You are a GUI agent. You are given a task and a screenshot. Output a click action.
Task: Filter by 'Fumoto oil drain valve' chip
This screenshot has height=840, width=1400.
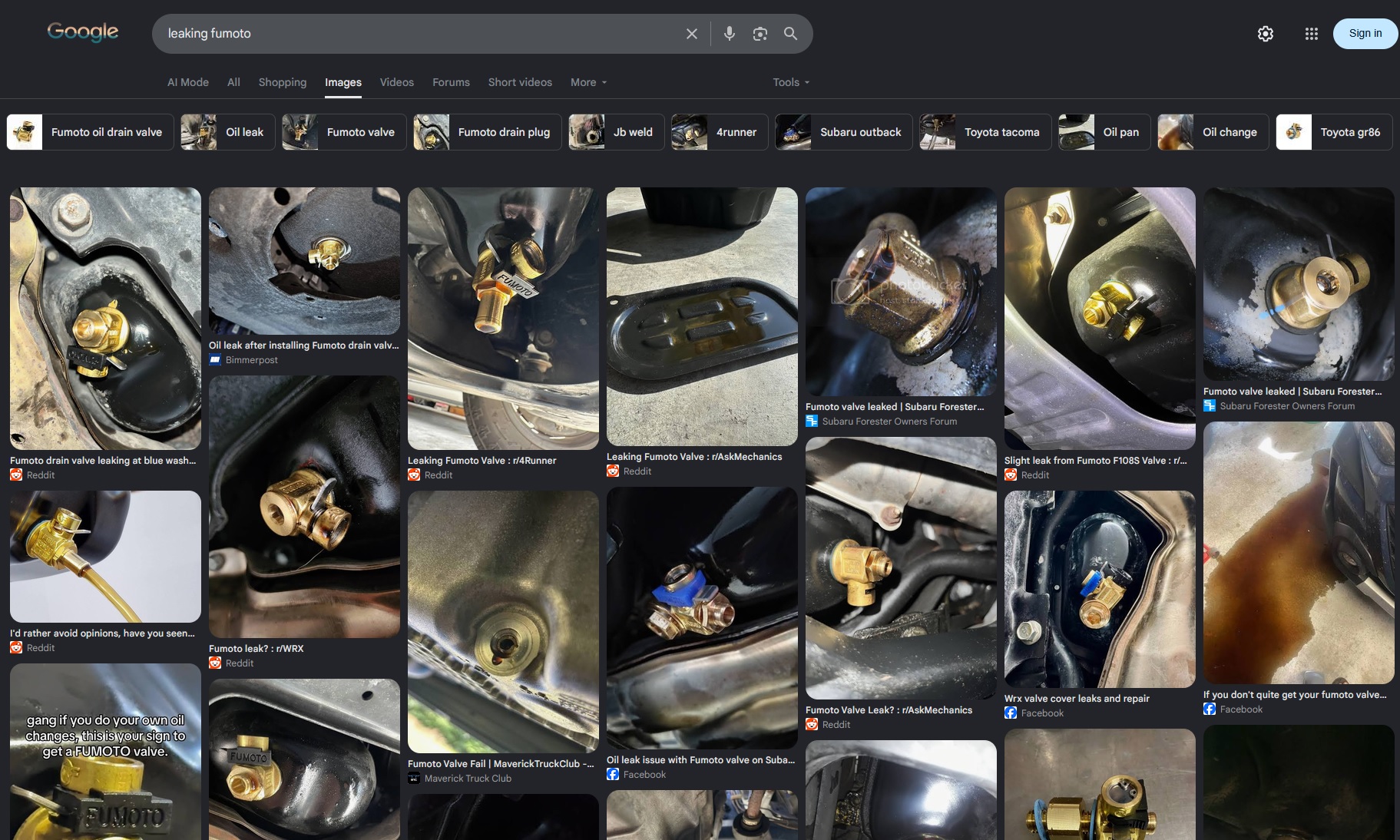click(91, 132)
